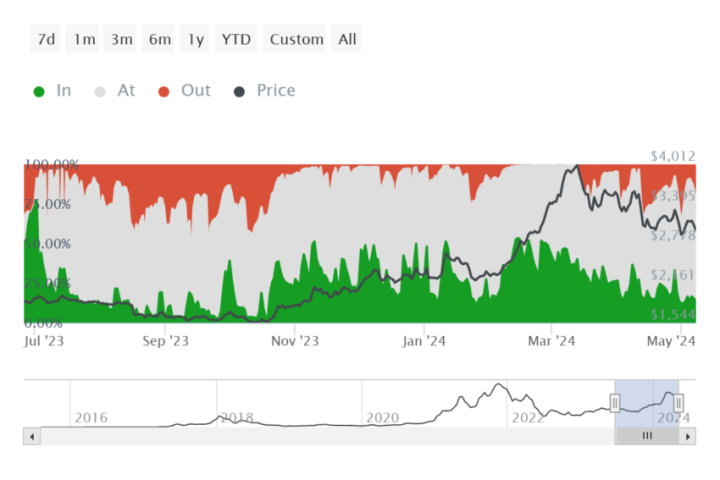Viewport: 720px width, 480px height.
Task: Show year-to-date with YTD
Action: [x=236, y=39]
